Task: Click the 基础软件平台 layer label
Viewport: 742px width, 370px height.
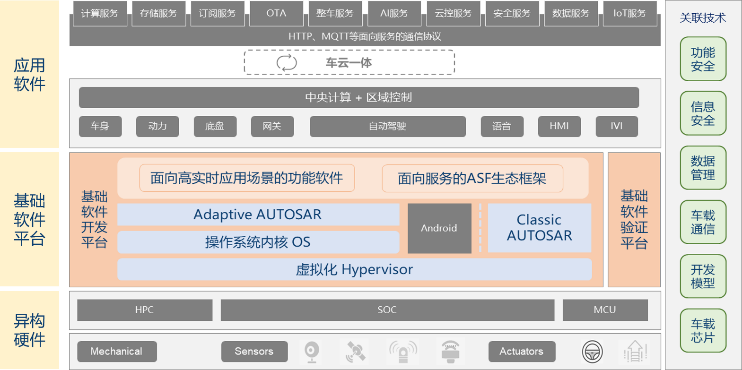Action: point(29,220)
